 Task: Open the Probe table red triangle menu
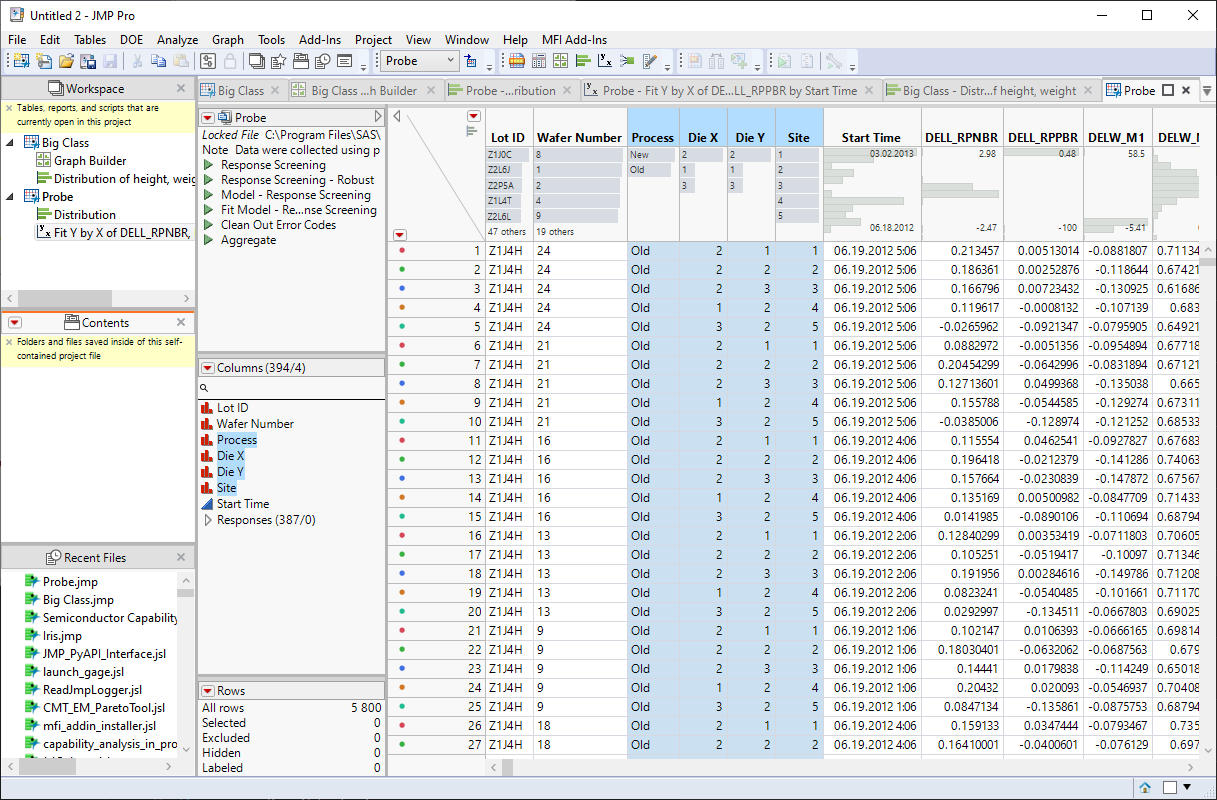208,117
